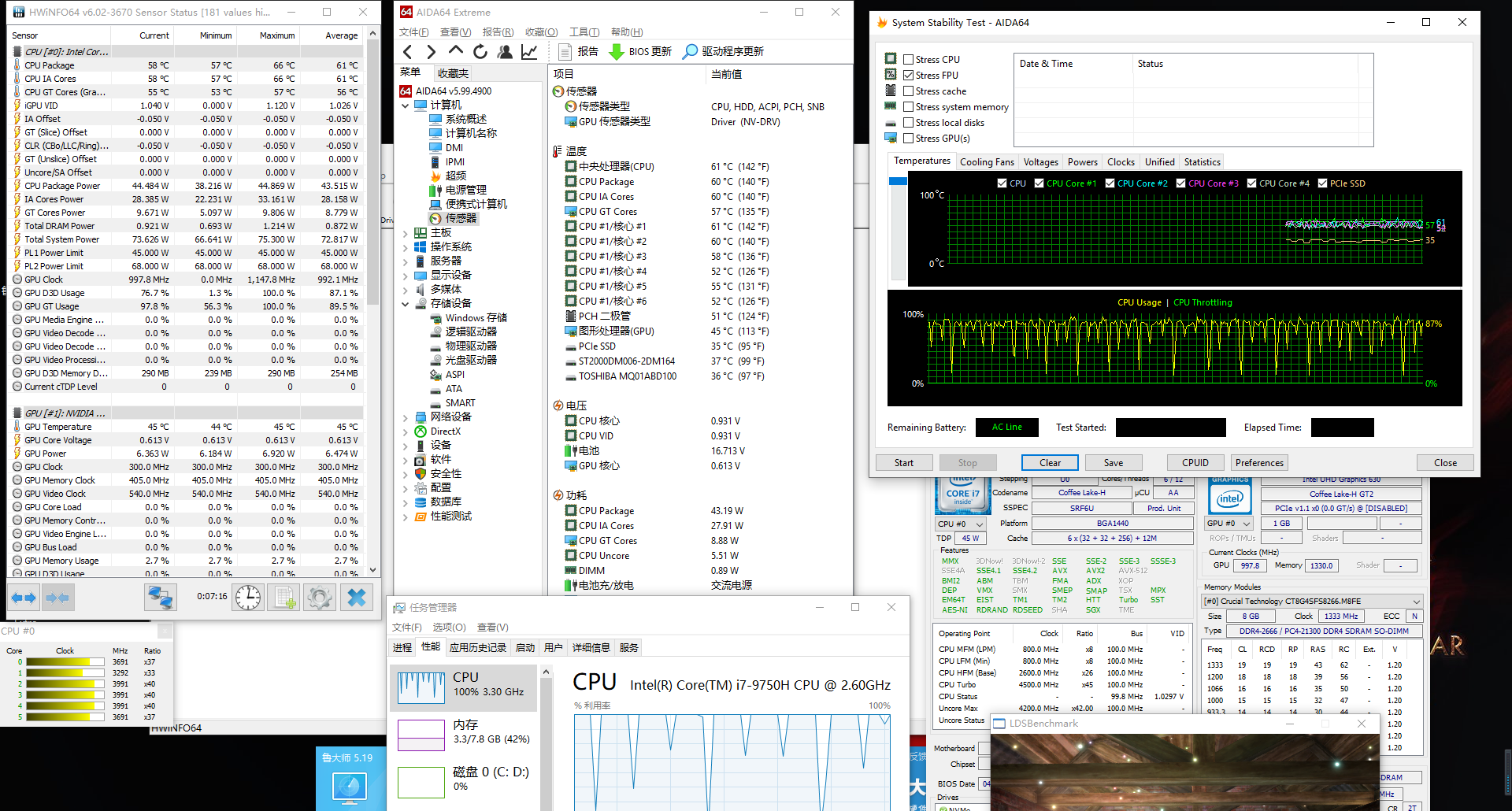Toggle the PCIe SSD graph checkbox
The height and width of the screenshot is (811, 1512).
click(1322, 183)
